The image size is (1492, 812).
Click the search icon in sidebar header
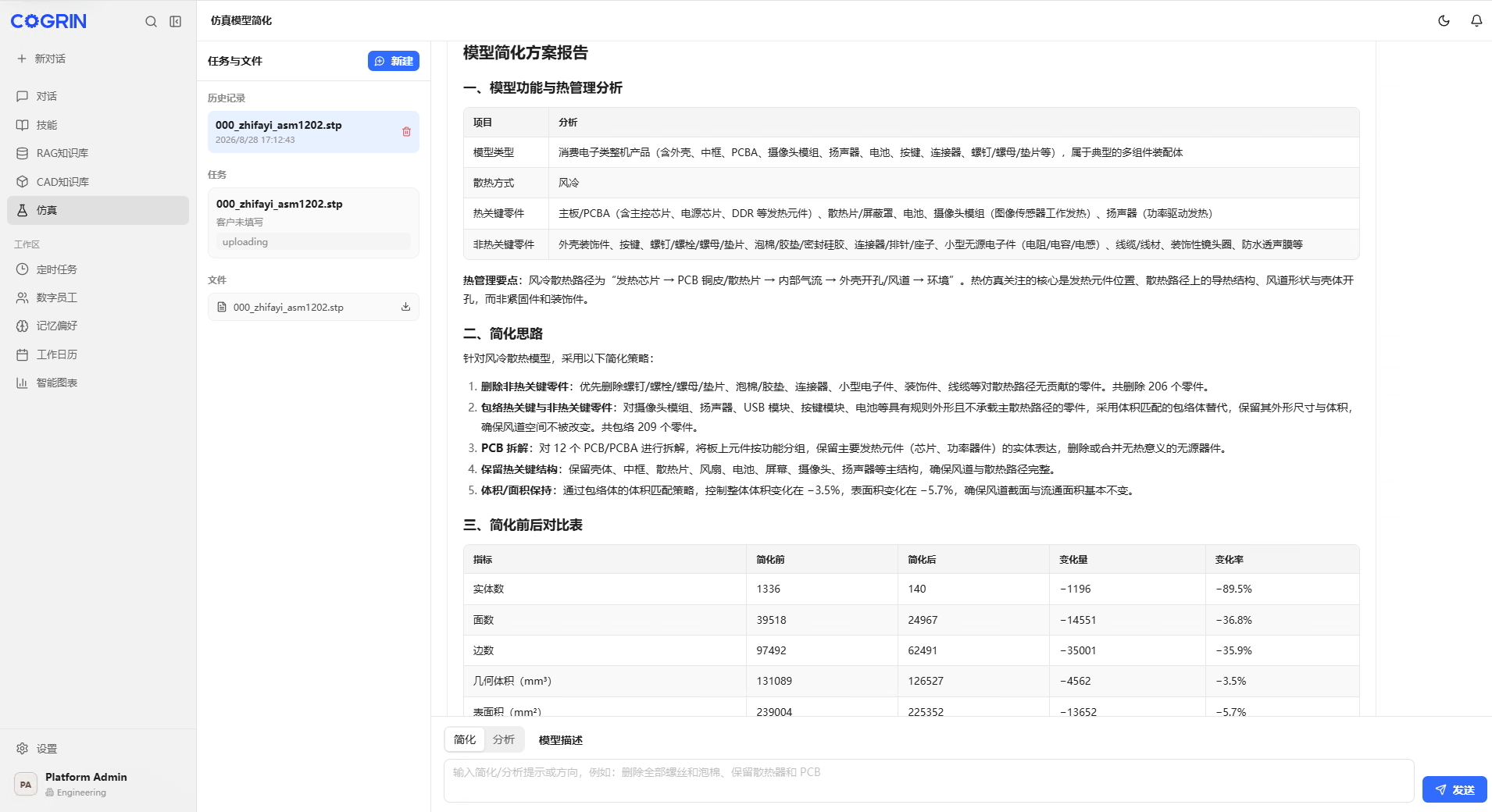[x=151, y=22]
